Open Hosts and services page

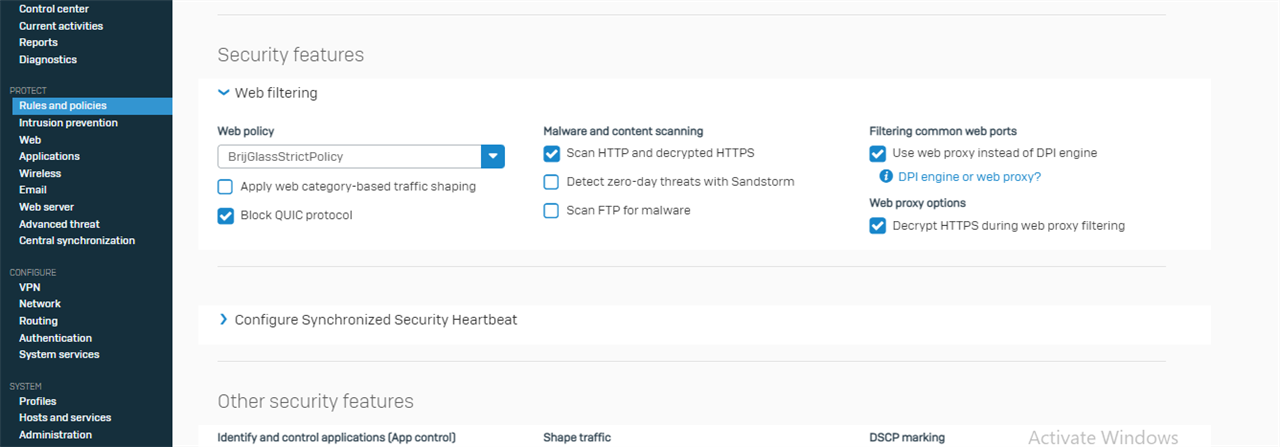65,418
